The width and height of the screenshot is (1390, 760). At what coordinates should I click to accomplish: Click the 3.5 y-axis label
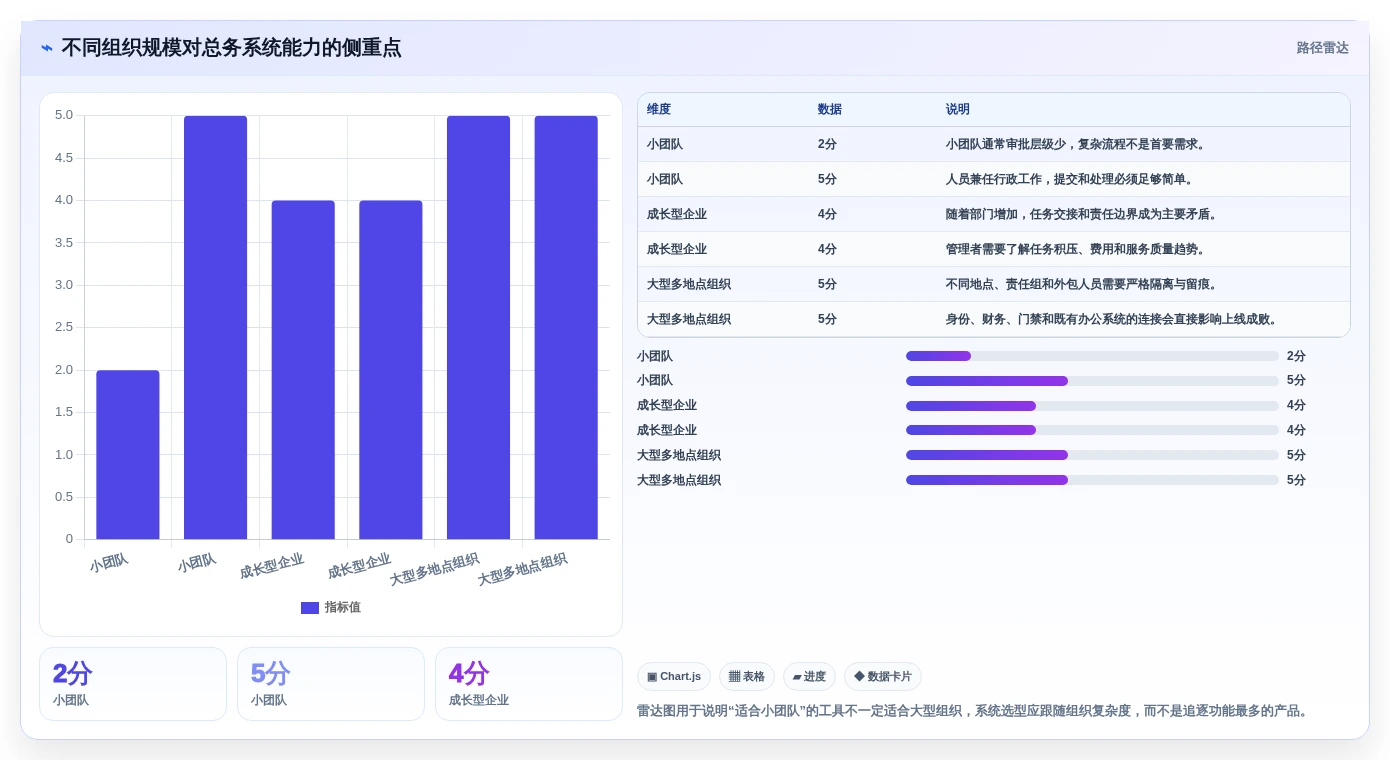(64, 242)
